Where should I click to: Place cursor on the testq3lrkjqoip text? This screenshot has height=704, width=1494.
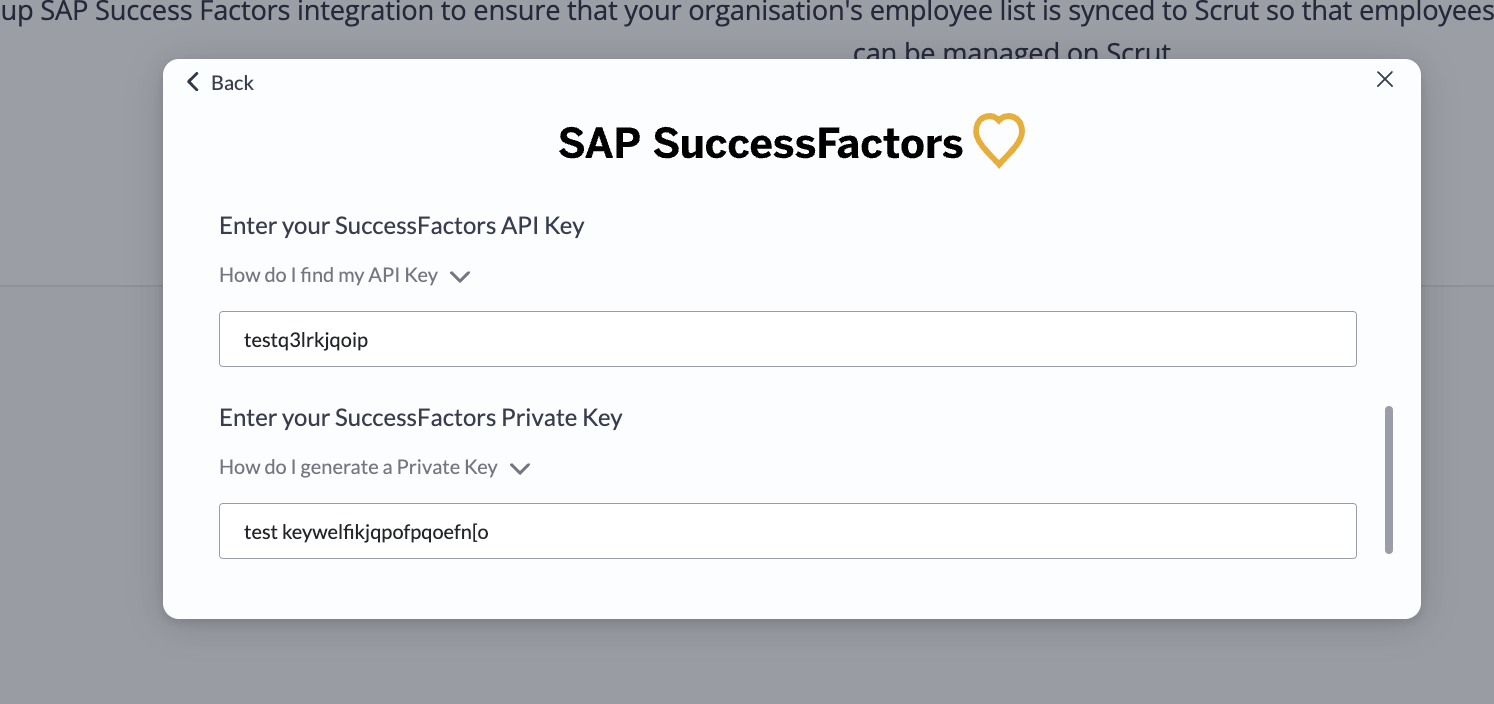pos(306,340)
